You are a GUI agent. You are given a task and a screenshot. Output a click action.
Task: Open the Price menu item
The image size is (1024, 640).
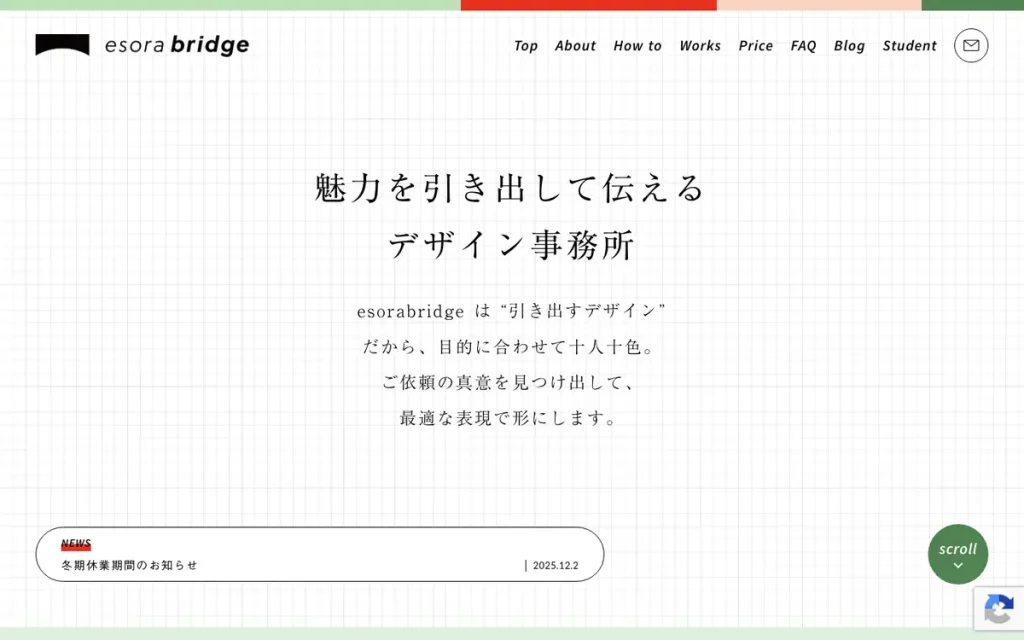tap(756, 46)
